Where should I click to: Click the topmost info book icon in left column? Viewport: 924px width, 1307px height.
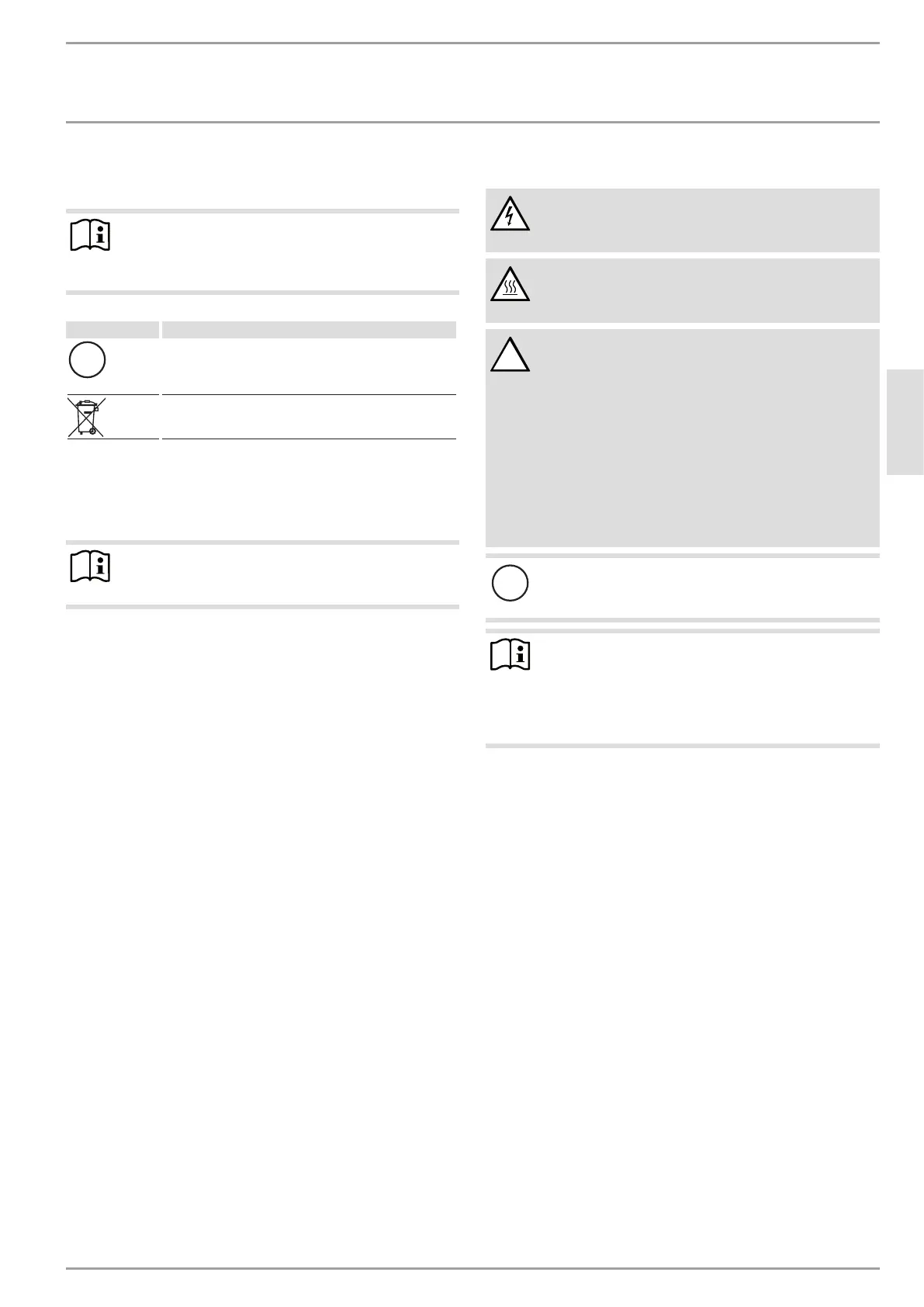(90, 235)
